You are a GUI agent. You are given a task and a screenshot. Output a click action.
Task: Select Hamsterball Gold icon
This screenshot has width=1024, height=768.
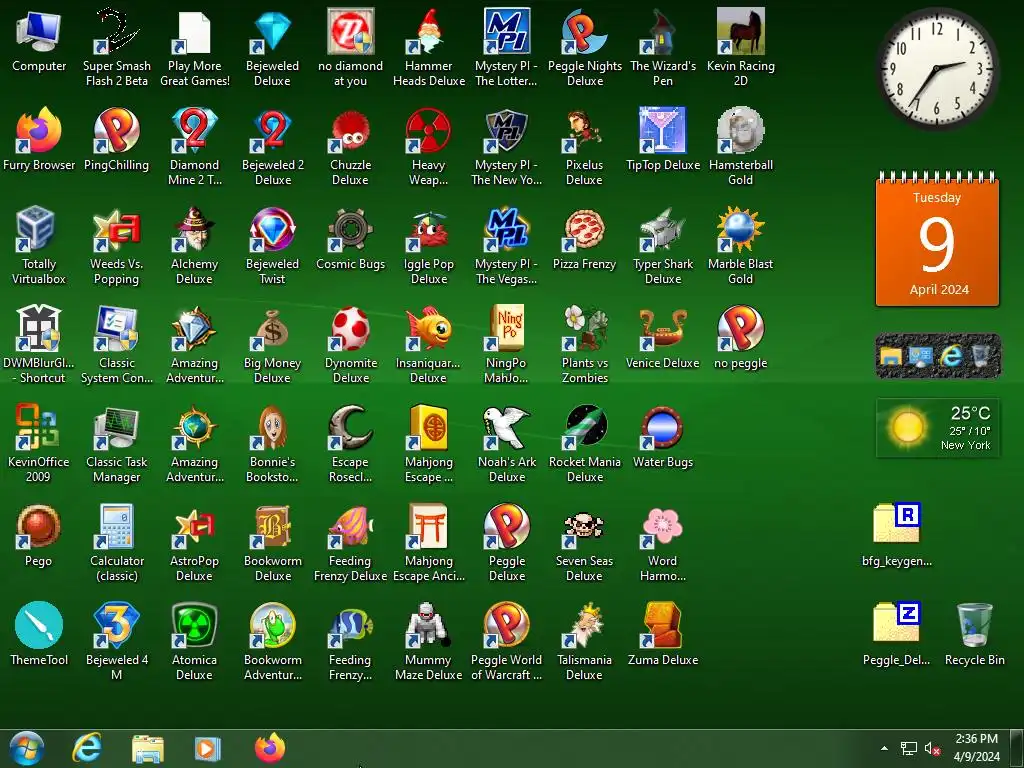coord(740,131)
